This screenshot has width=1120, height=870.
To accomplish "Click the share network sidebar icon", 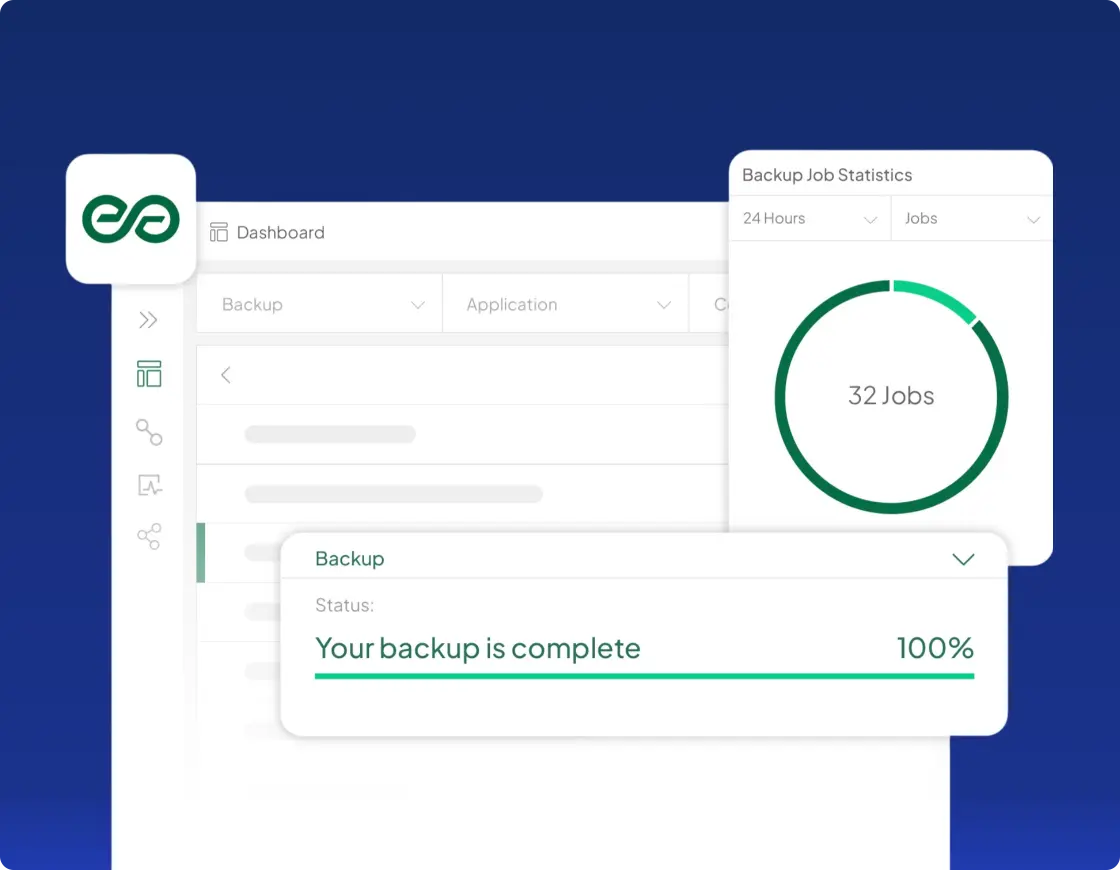I will click(149, 536).
